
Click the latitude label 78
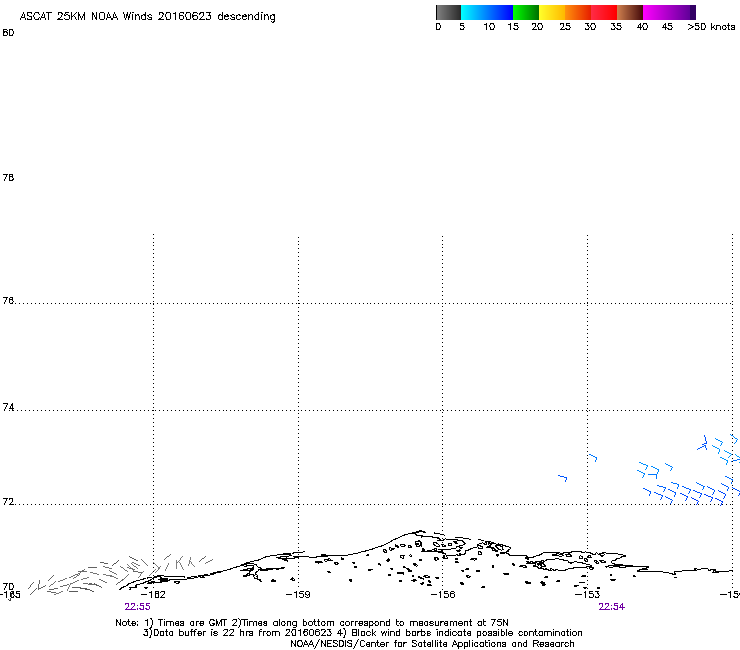[8, 177]
